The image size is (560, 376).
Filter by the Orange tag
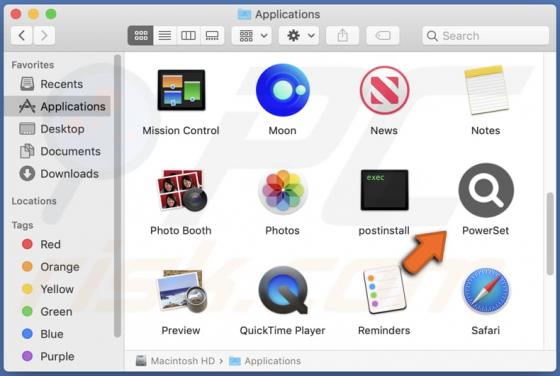coord(57,267)
